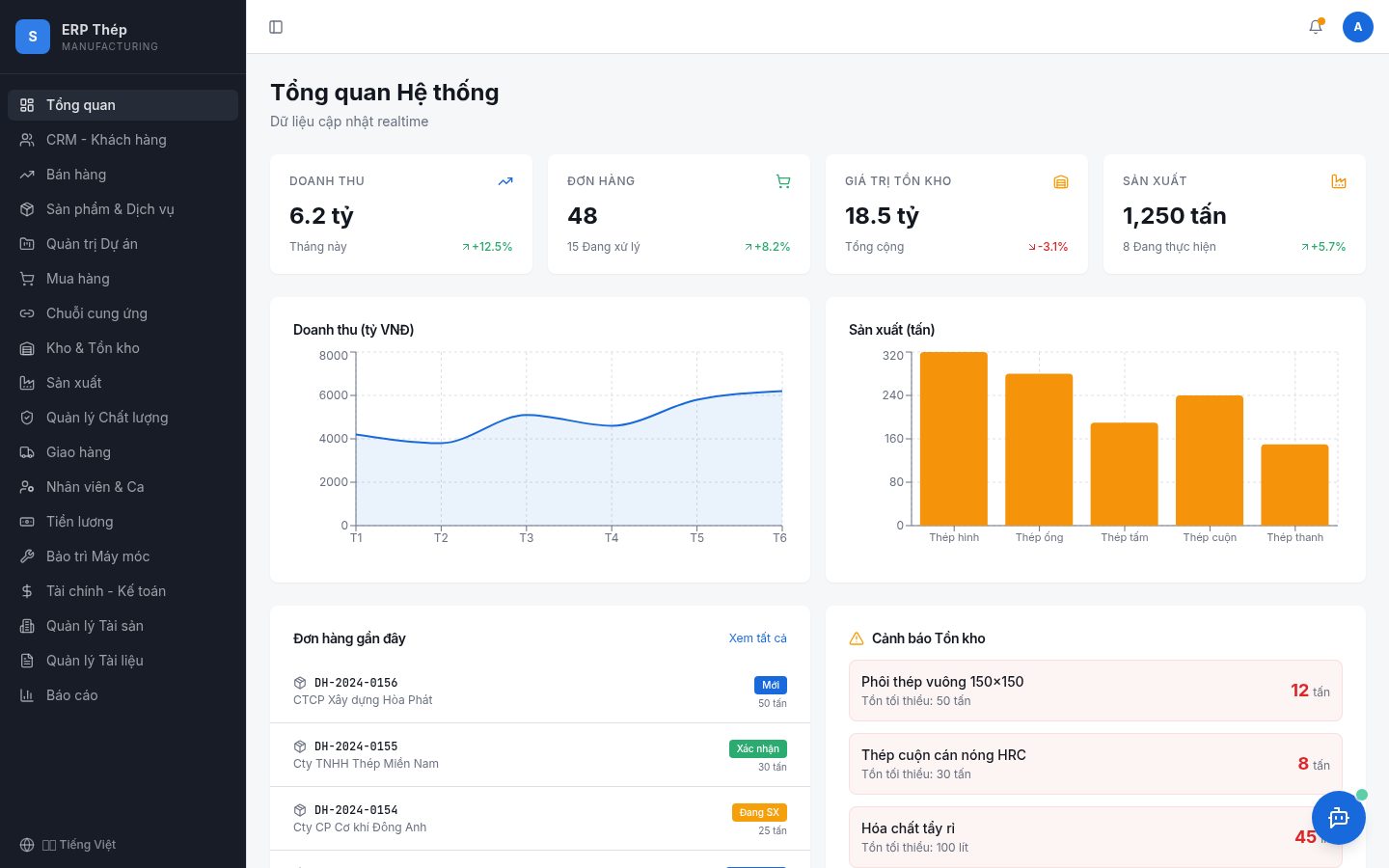Navigate to Sản phẩm & Dịch vụ

pyautogui.click(x=123, y=209)
